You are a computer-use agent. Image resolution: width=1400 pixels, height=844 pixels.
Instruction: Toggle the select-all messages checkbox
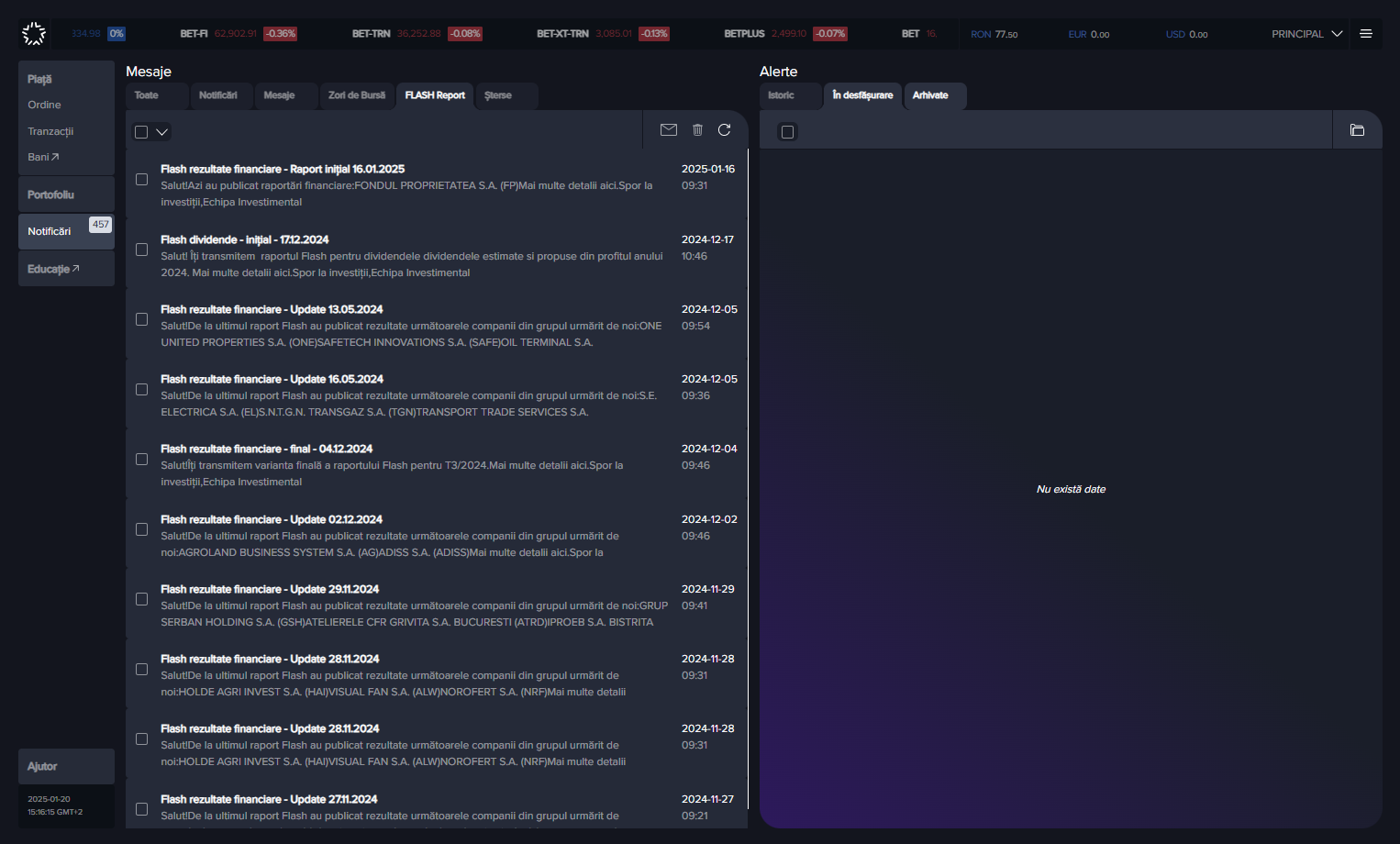(x=141, y=132)
